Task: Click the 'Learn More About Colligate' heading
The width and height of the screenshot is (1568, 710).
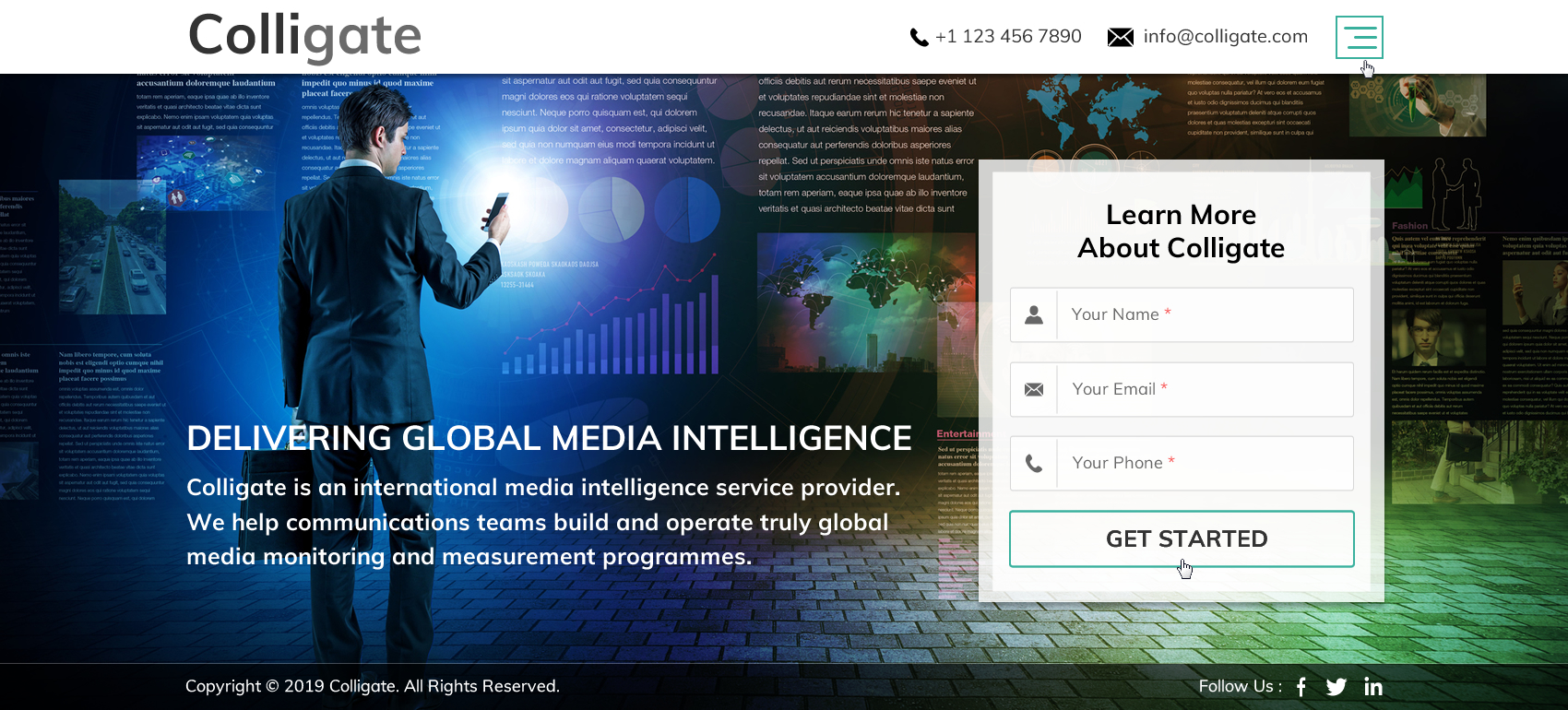Action: tap(1182, 231)
